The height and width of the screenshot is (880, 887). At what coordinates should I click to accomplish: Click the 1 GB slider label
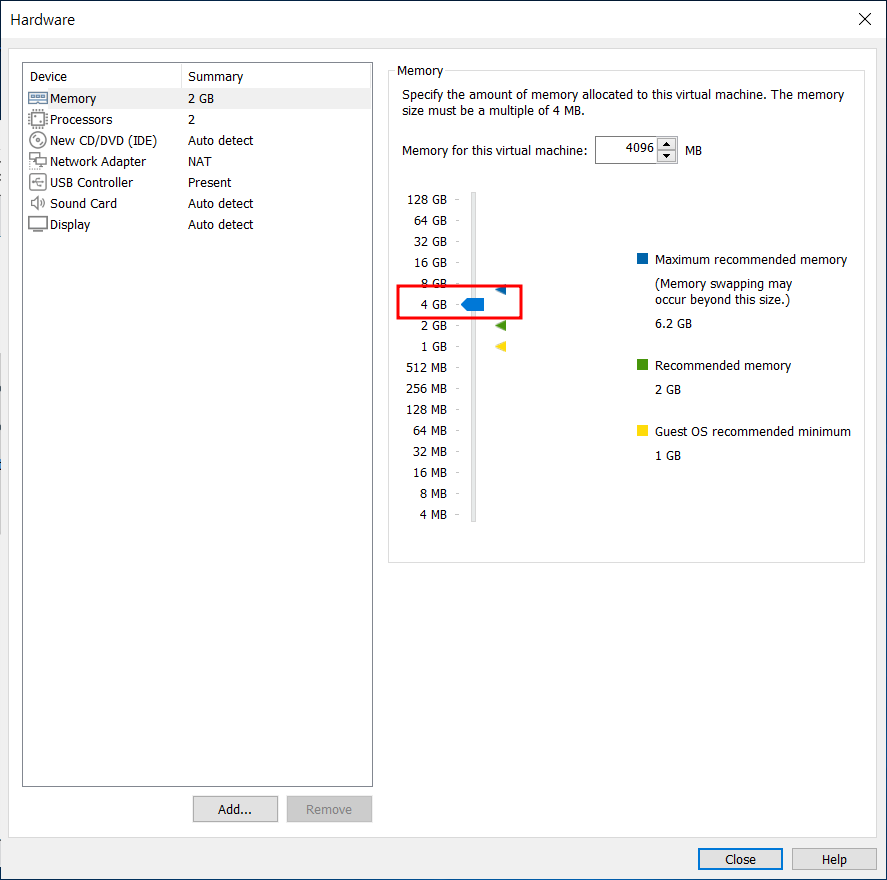pos(433,347)
